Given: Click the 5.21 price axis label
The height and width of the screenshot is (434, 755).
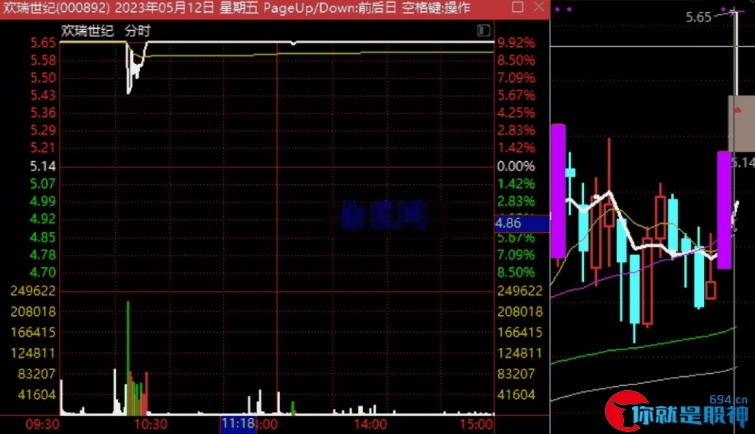Looking at the screenshot, I should [x=43, y=147].
